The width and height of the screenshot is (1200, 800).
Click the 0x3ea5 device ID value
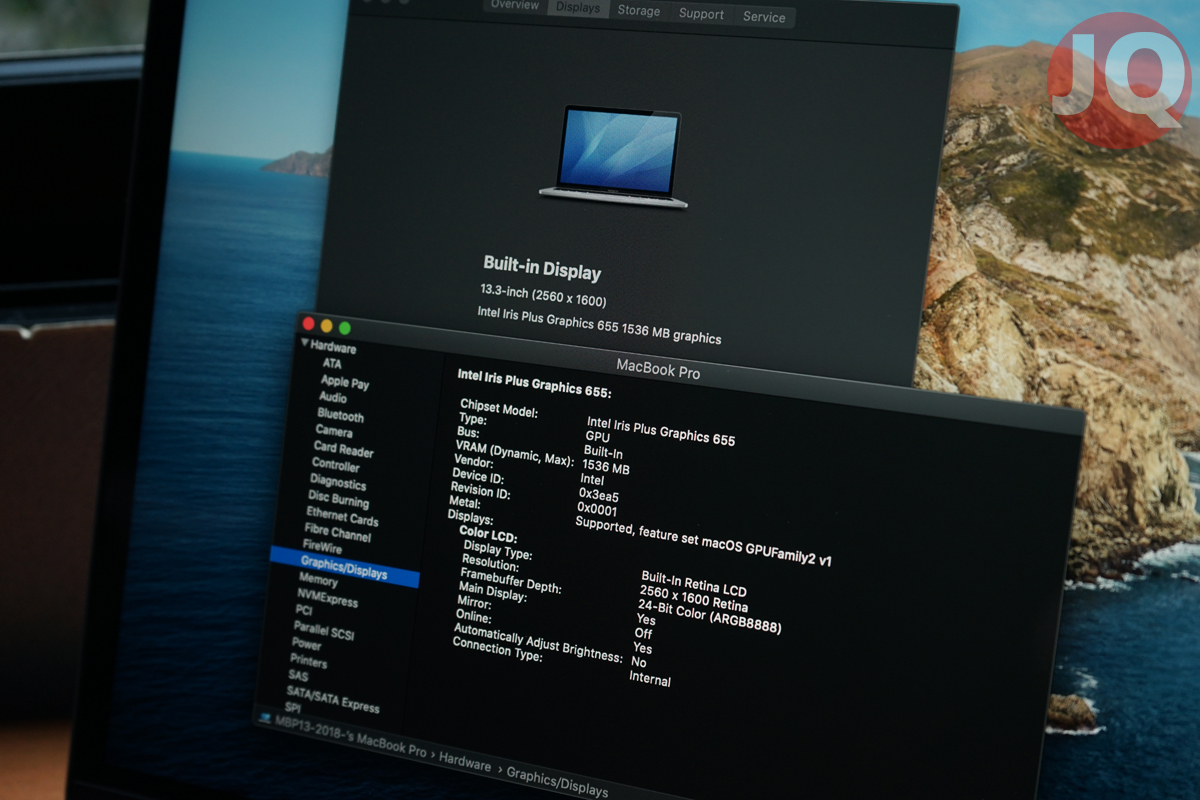click(598, 495)
